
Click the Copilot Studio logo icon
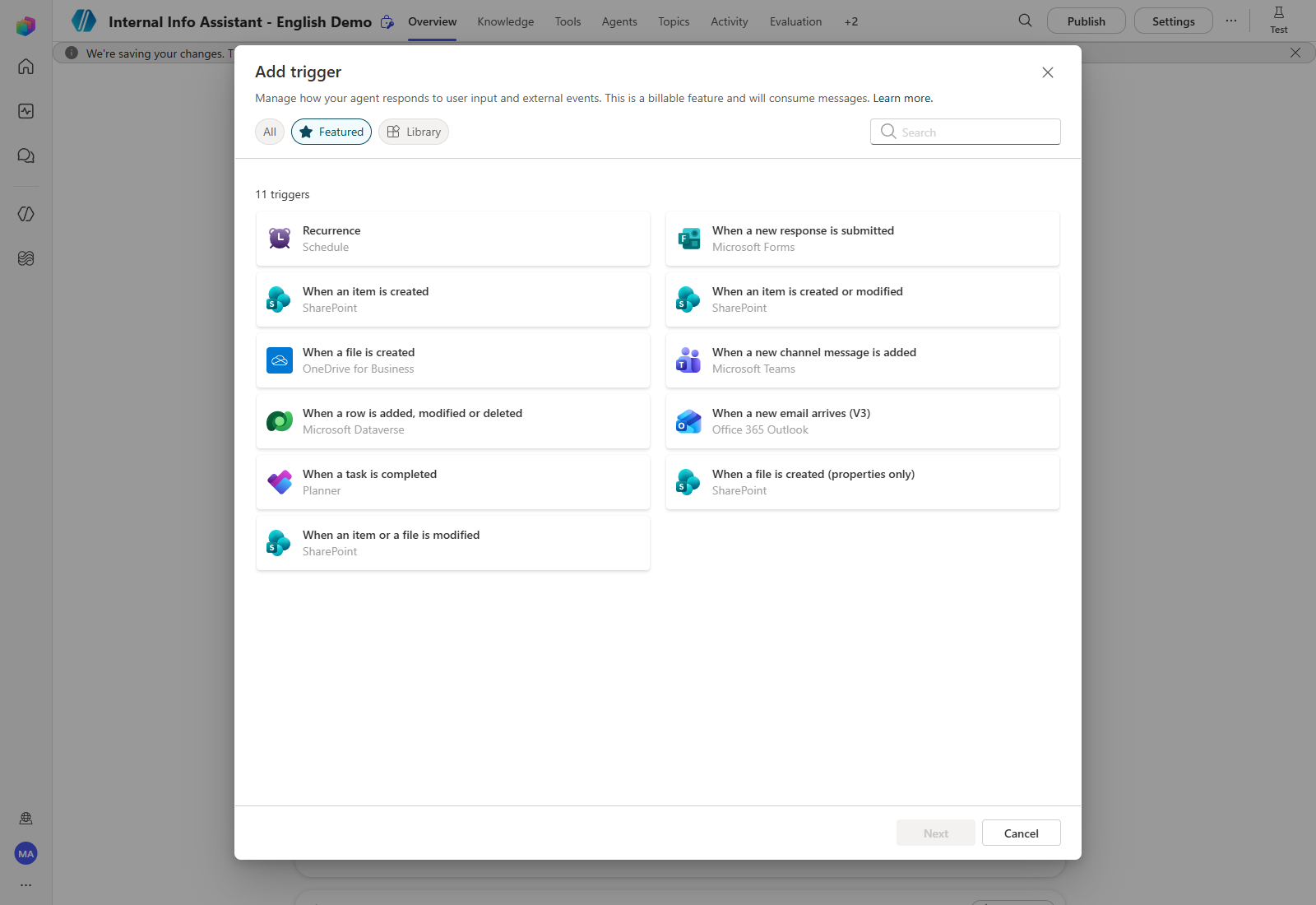click(26, 26)
